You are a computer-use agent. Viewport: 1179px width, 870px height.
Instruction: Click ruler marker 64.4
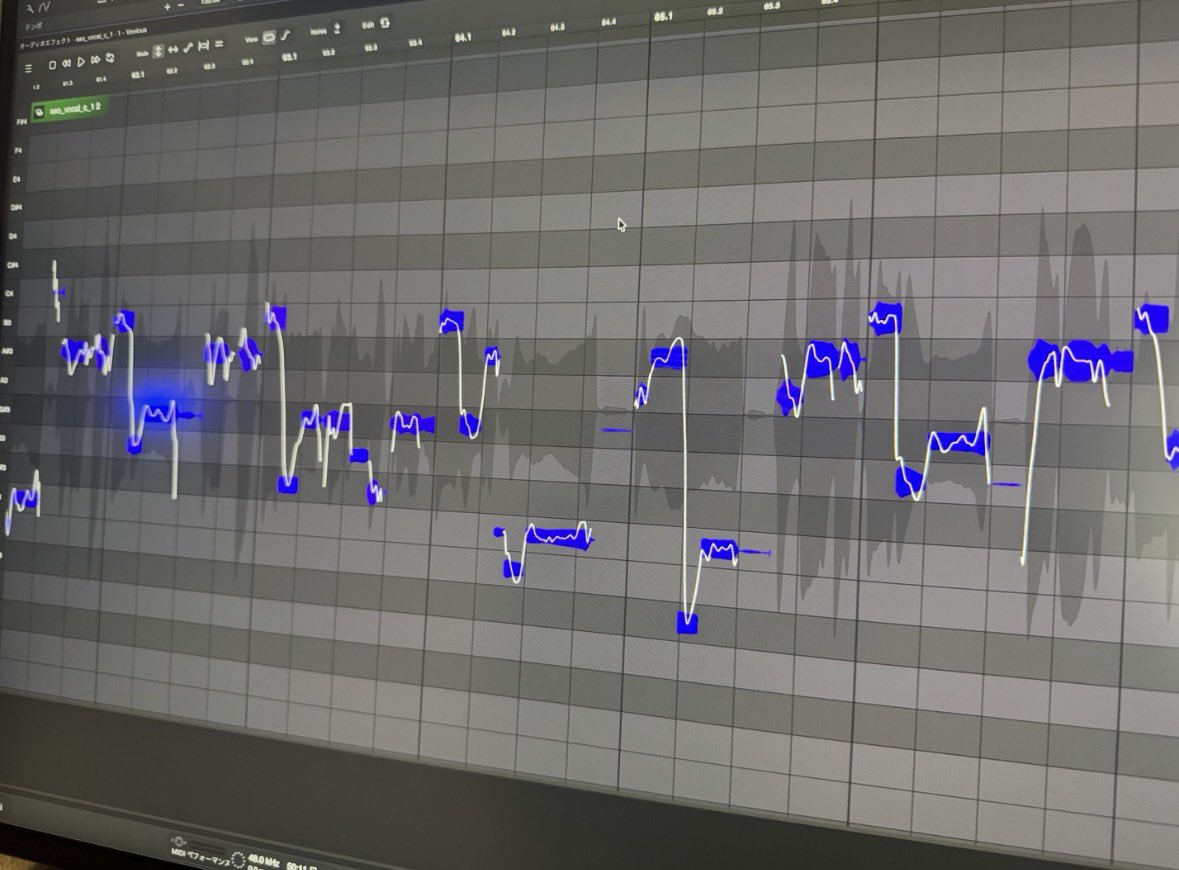point(608,23)
